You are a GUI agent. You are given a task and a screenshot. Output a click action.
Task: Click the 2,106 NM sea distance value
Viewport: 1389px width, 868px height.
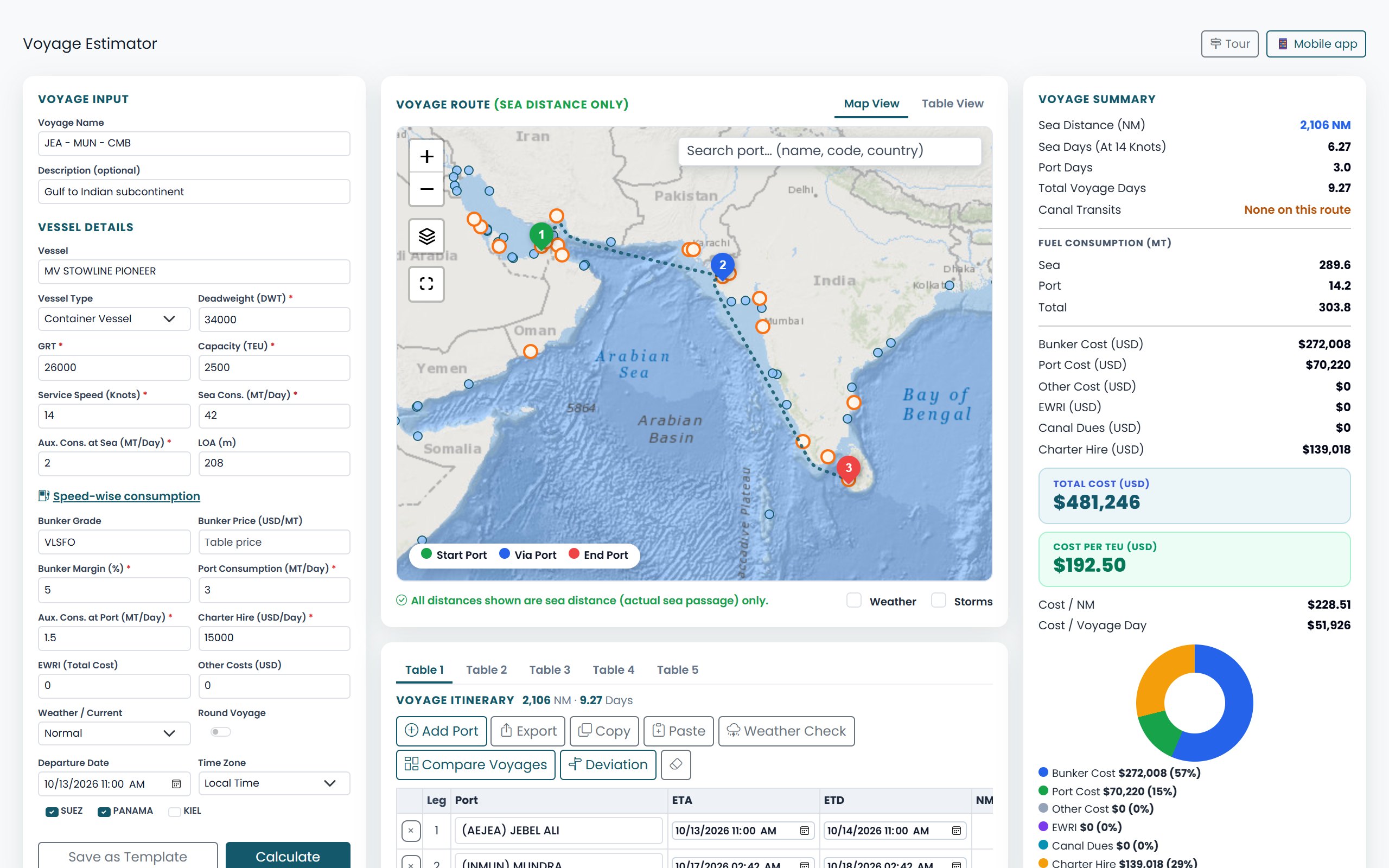1325,125
